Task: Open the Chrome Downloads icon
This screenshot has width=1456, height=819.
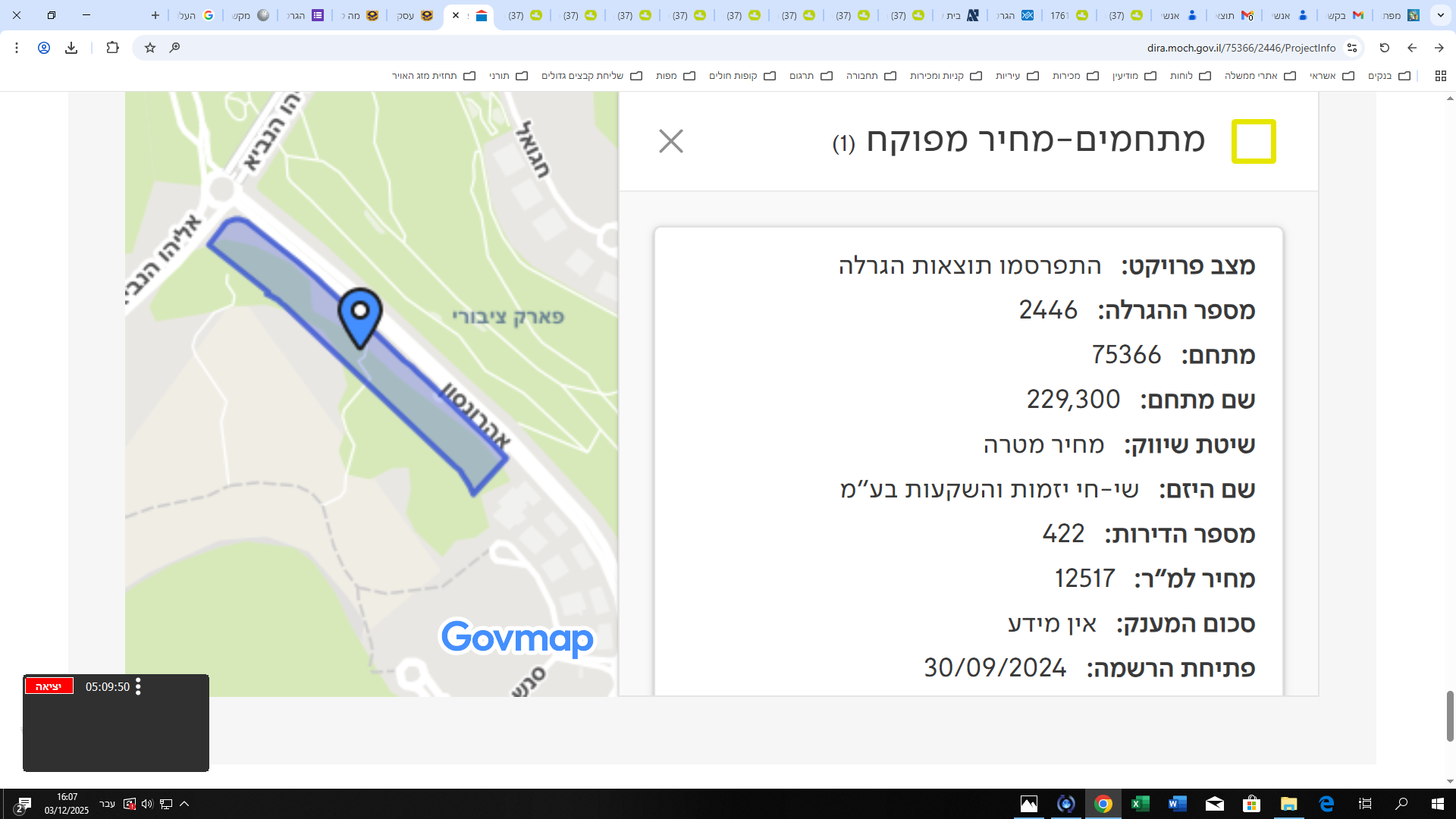Action: pyautogui.click(x=72, y=47)
